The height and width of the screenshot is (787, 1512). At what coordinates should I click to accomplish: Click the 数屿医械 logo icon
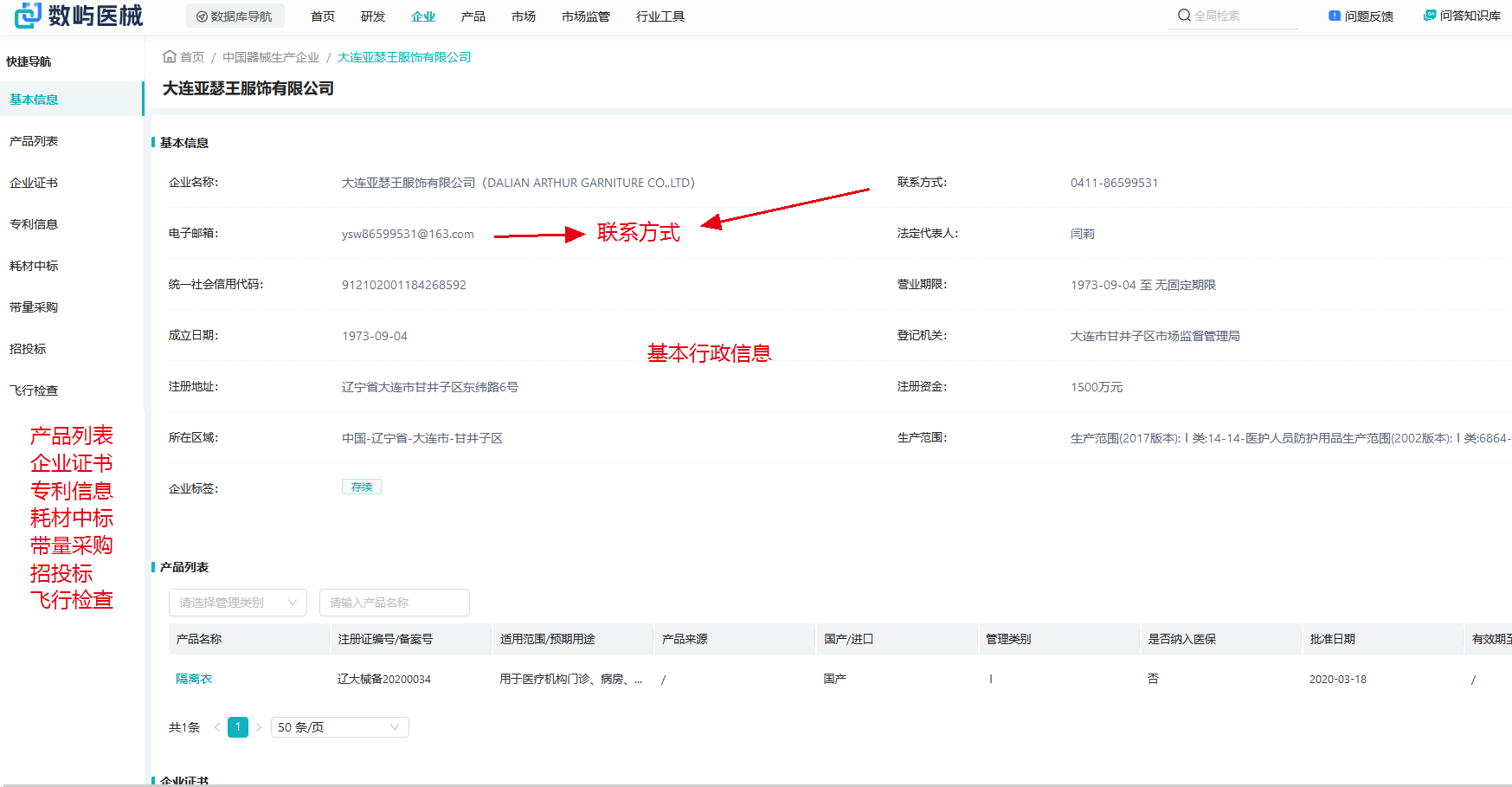28,15
